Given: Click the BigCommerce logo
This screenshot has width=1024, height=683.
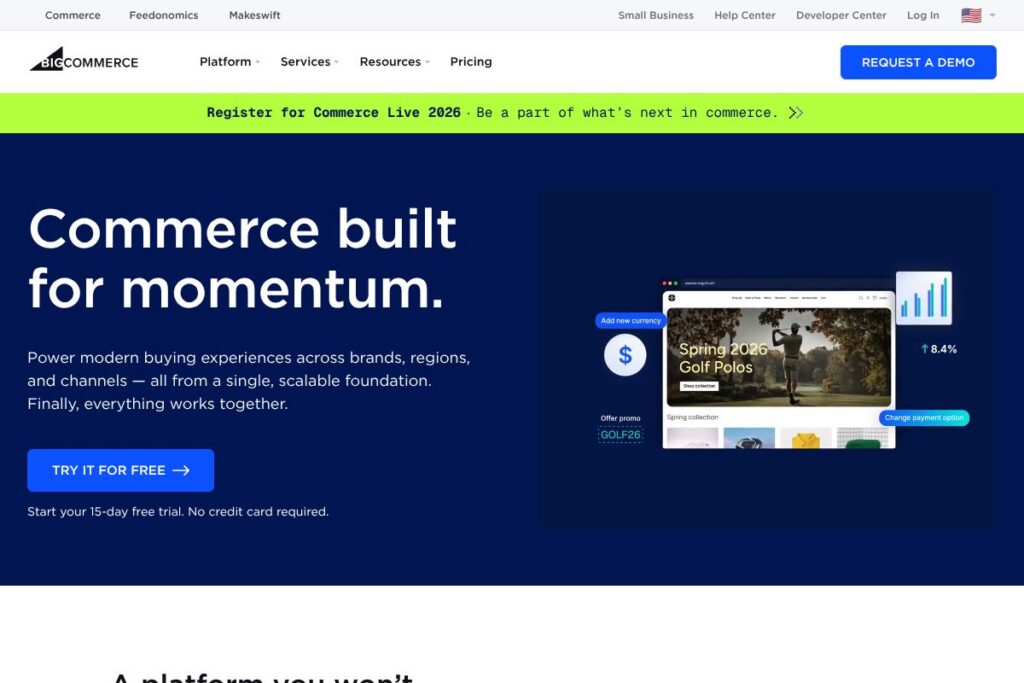Looking at the screenshot, I should tap(84, 61).
